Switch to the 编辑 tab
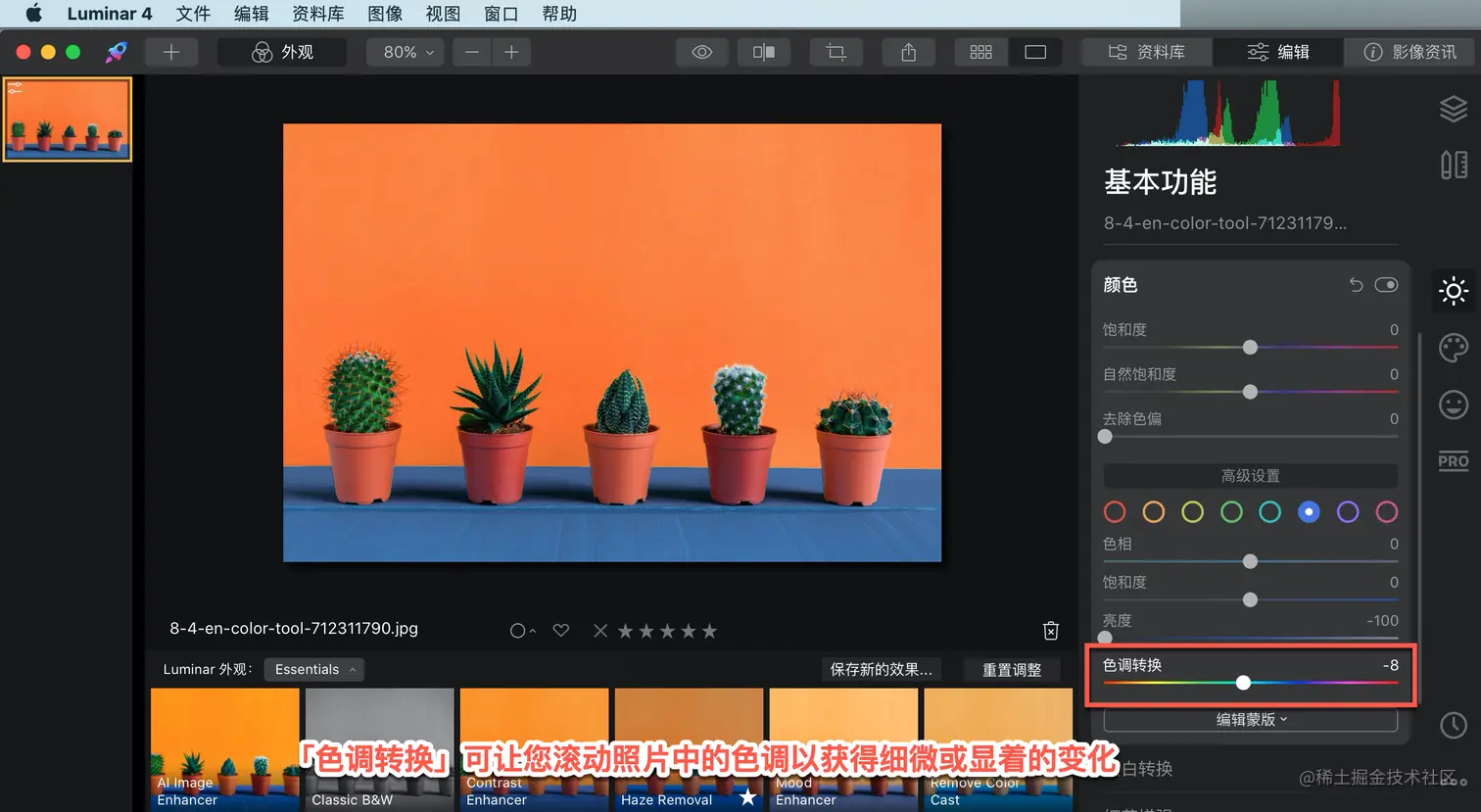 click(1277, 52)
